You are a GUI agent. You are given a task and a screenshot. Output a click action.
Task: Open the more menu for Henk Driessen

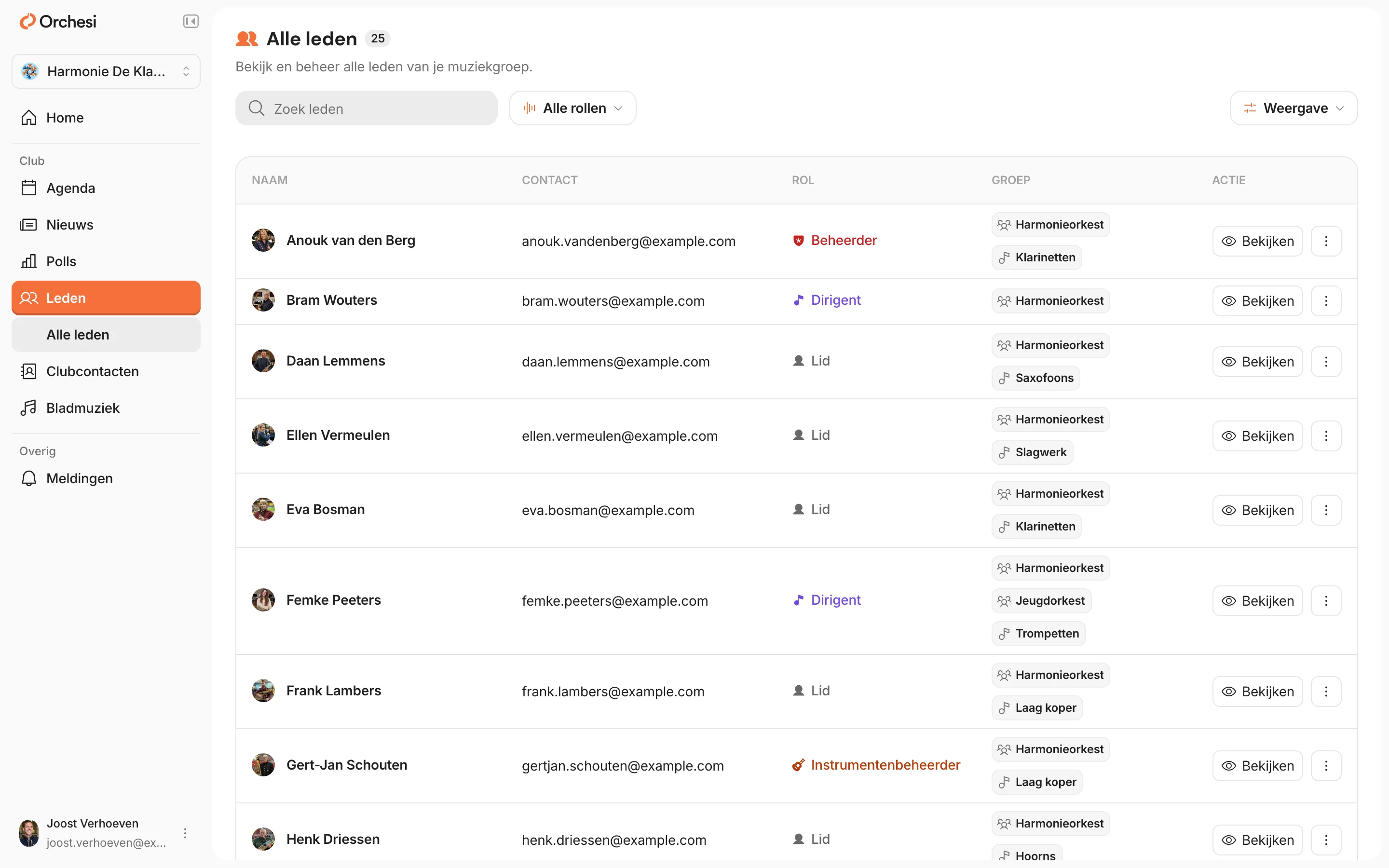[x=1326, y=839]
